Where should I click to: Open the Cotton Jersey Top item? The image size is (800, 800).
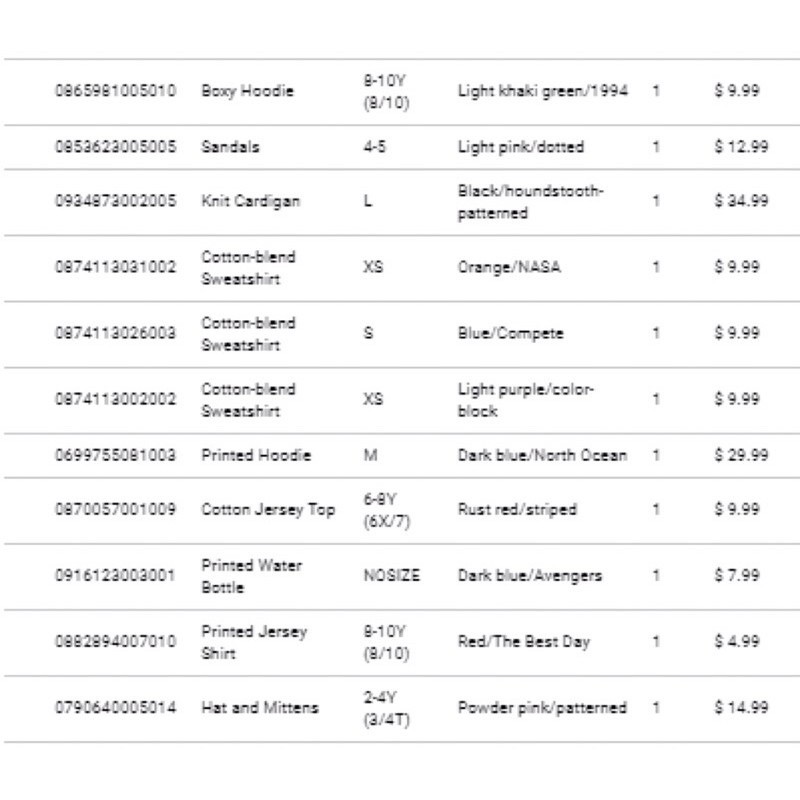pyautogui.click(x=268, y=509)
